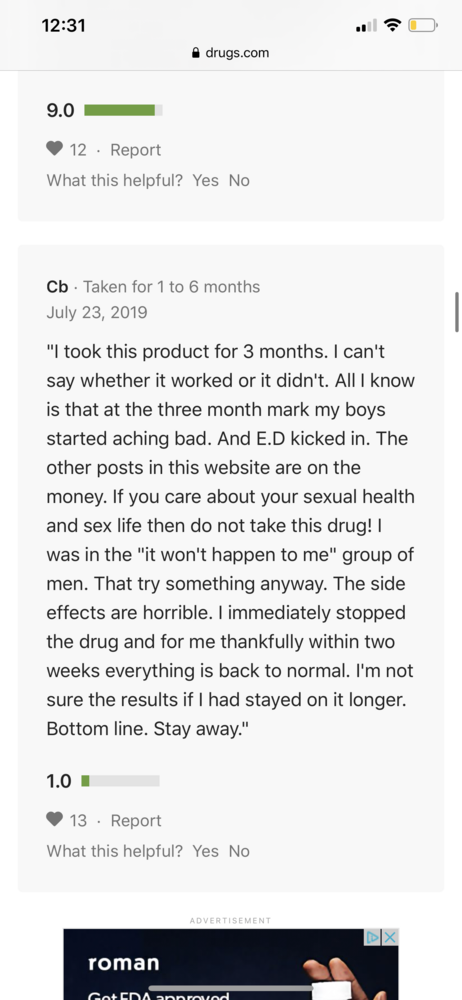Close the roman advertisement with the X icon
This screenshot has width=462, height=1000.
[x=390, y=937]
